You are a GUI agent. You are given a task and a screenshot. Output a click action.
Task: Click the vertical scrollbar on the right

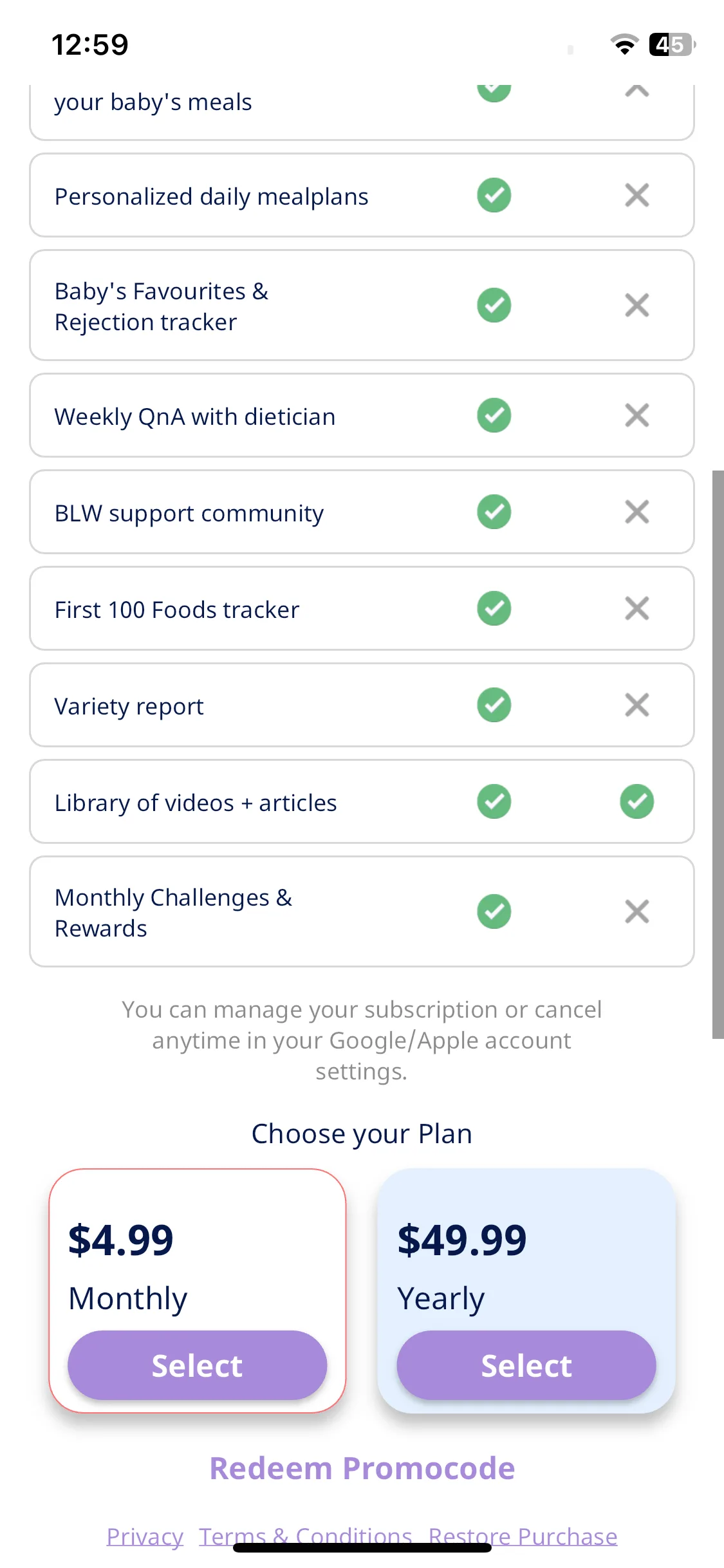(718, 754)
